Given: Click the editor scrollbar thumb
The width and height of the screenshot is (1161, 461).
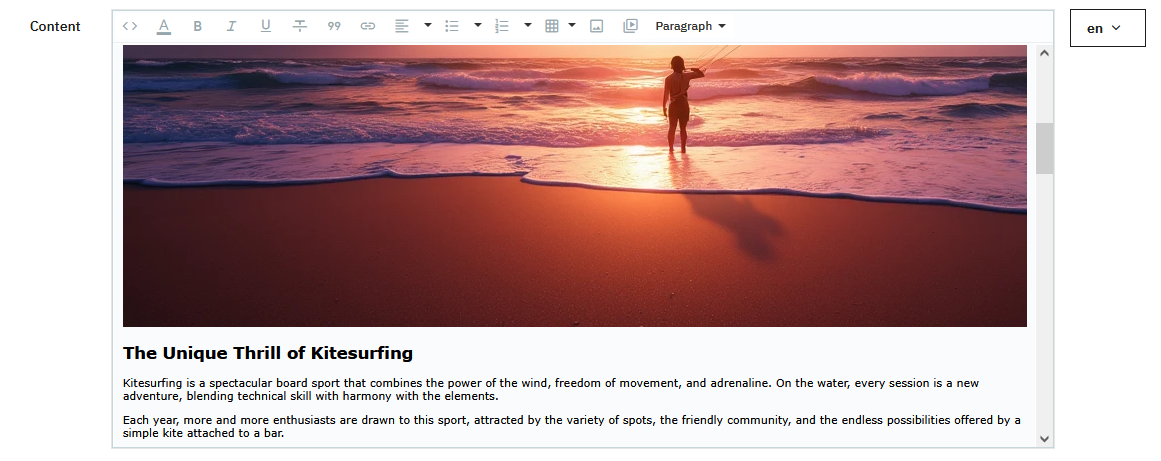Looking at the screenshot, I should point(1044,149).
